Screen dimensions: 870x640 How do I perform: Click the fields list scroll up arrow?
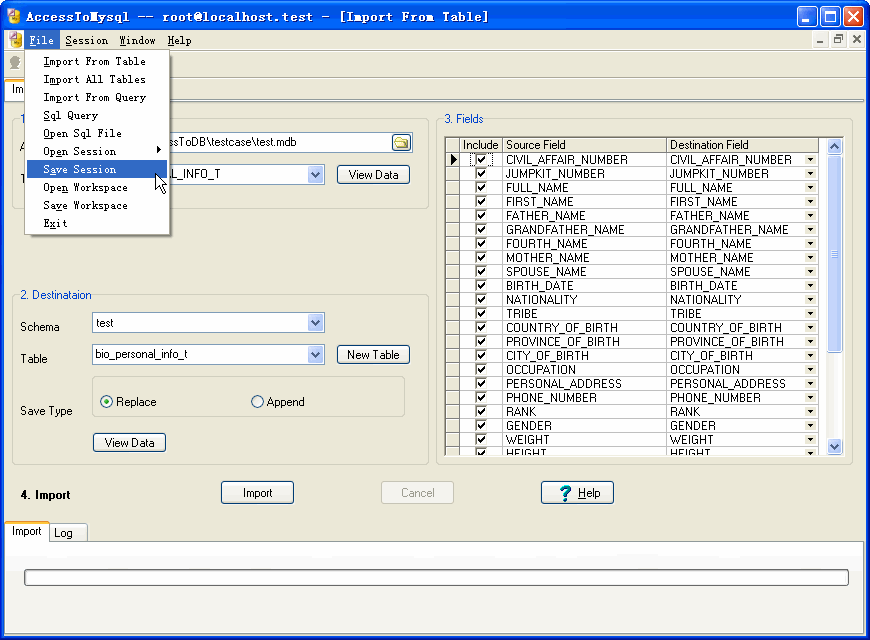(834, 147)
